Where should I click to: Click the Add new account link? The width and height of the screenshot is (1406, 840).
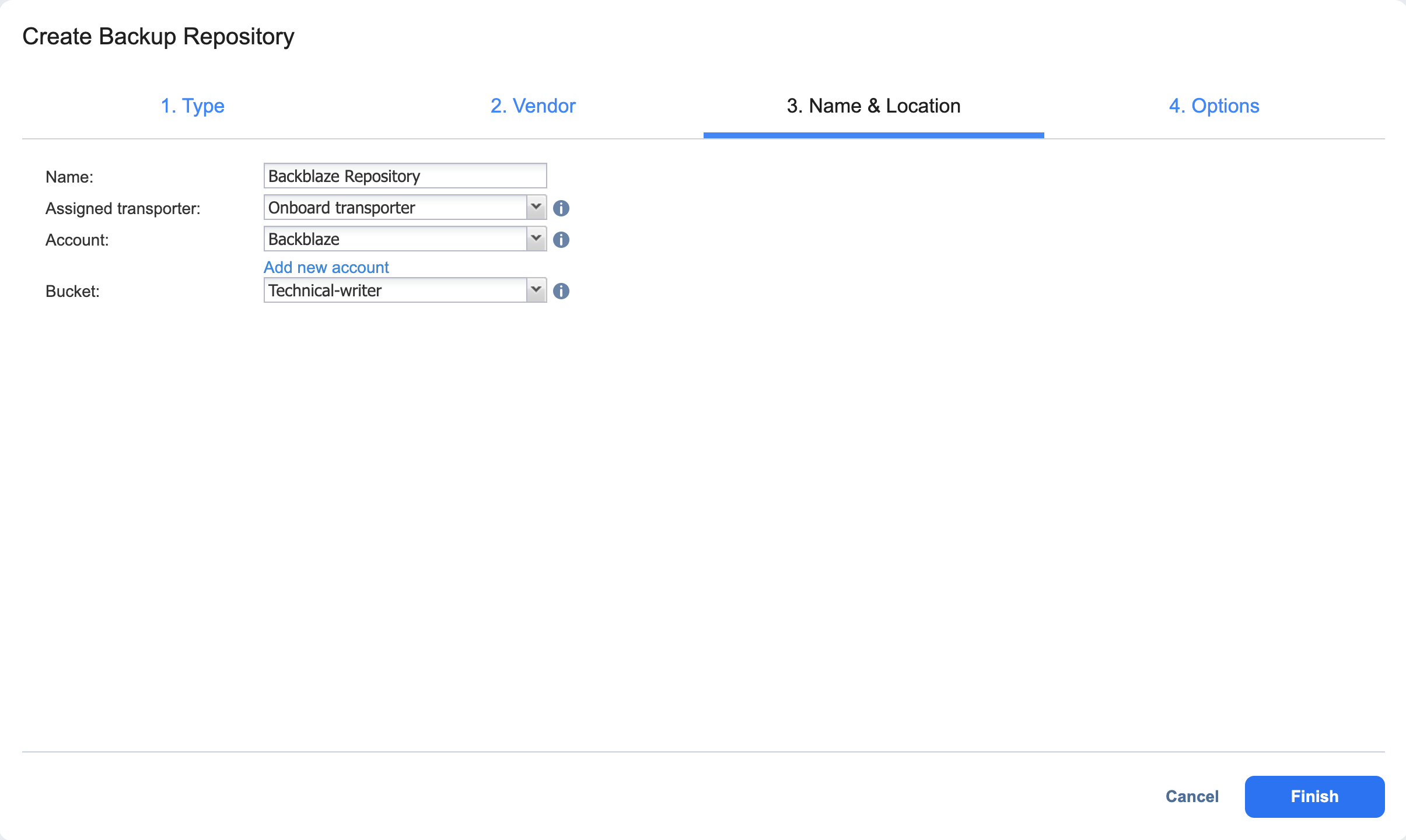pos(326,267)
